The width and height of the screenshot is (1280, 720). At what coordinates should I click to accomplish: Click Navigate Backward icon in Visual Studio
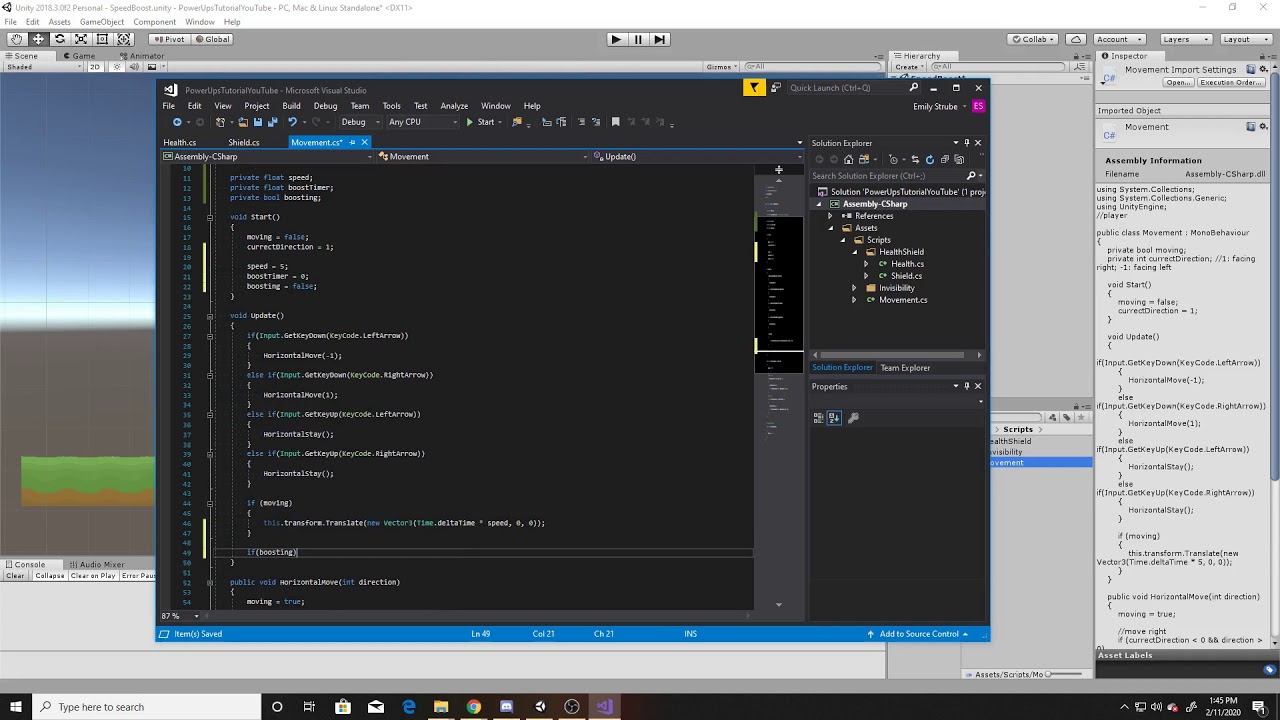177,122
